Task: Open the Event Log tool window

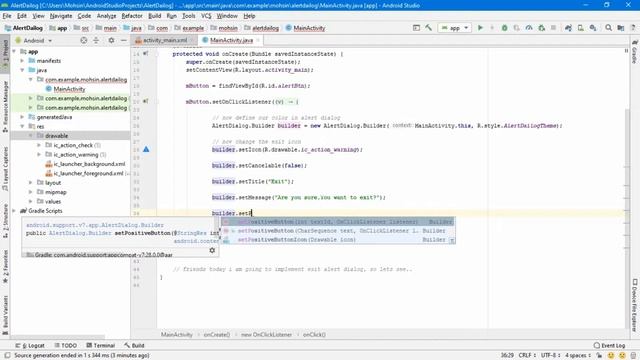Action: [609, 345]
